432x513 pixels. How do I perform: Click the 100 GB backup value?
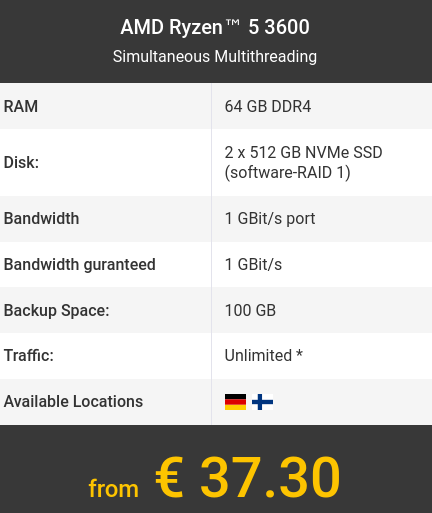250,310
